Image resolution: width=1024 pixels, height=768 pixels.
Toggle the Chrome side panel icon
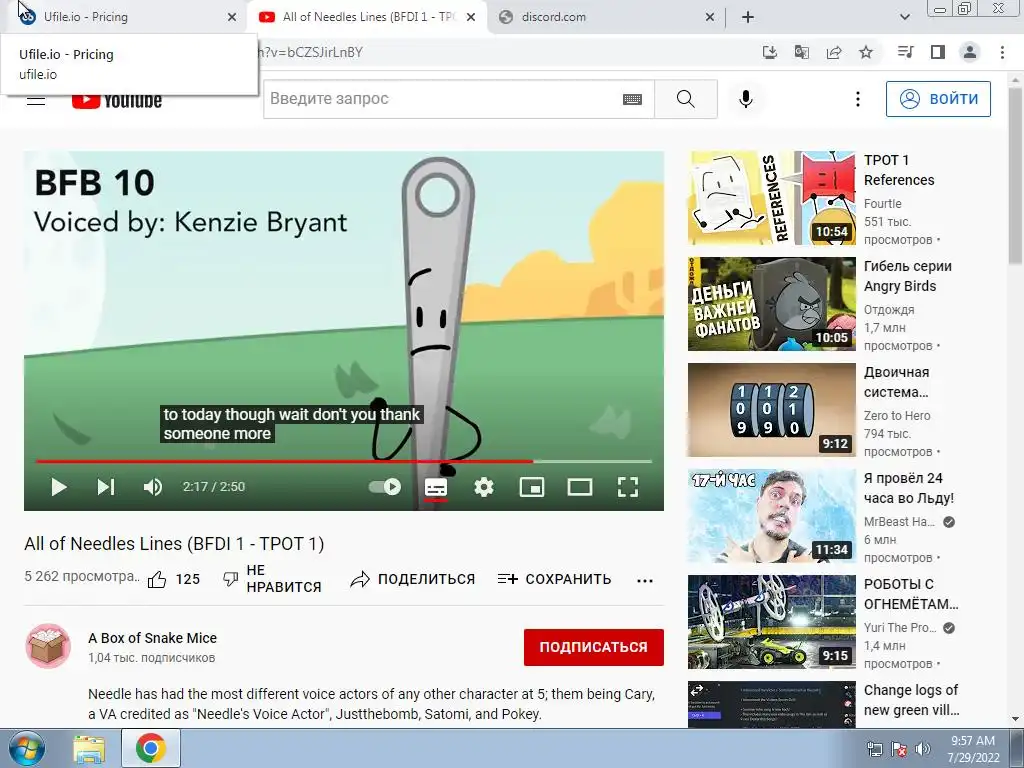tap(938, 52)
